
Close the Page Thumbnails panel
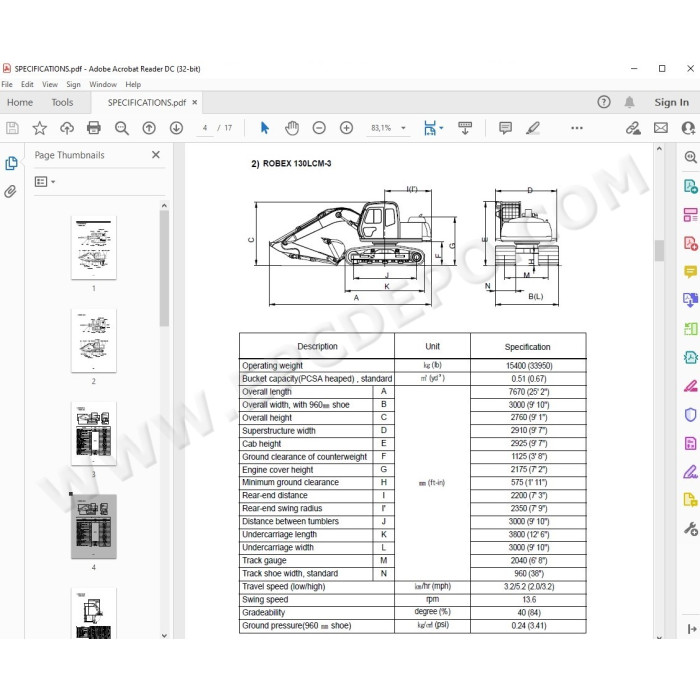[156, 155]
